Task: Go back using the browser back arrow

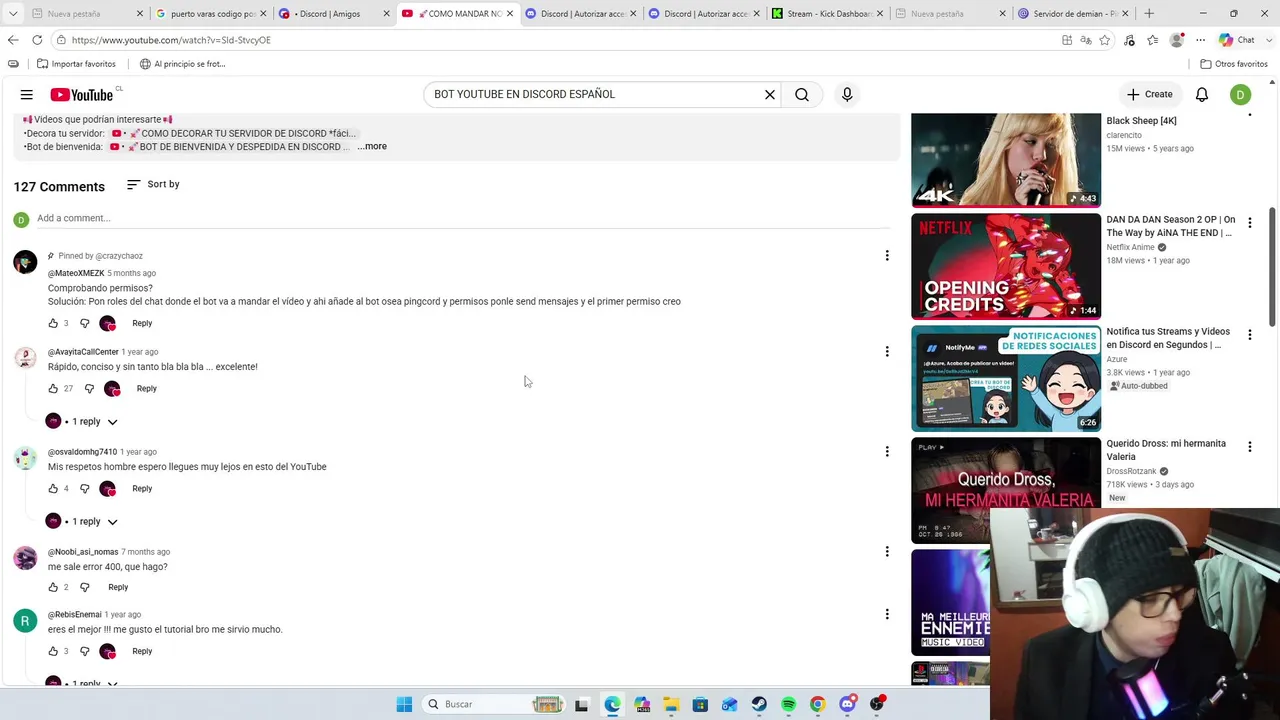Action: coord(13,40)
